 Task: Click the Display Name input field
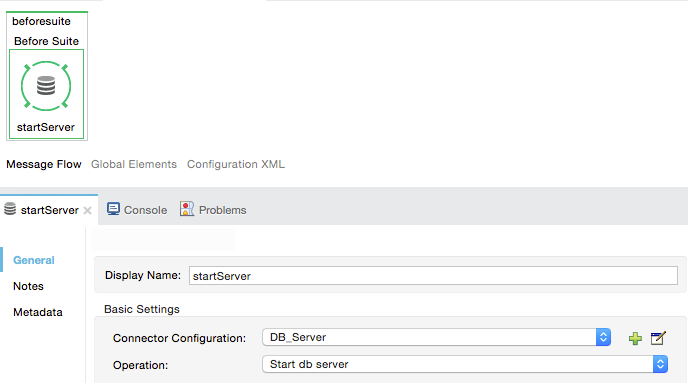click(433, 276)
